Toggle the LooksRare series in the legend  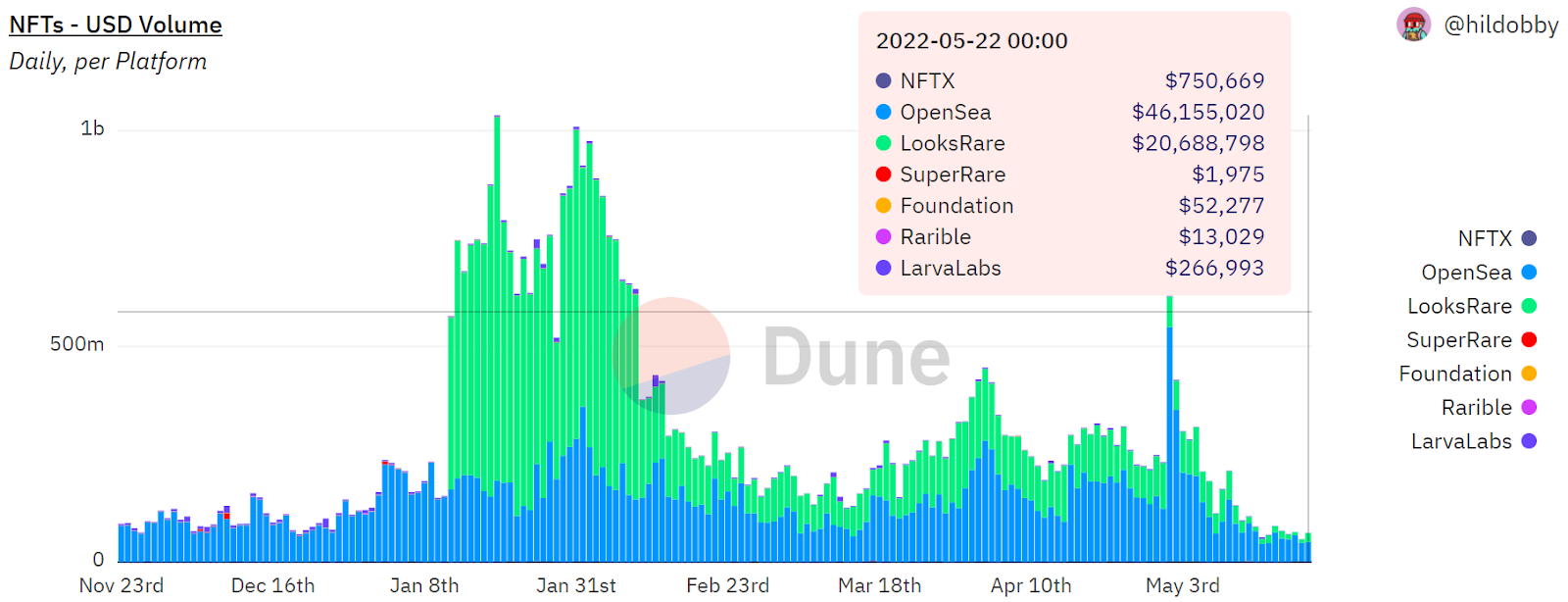(x=1472, y=306)
